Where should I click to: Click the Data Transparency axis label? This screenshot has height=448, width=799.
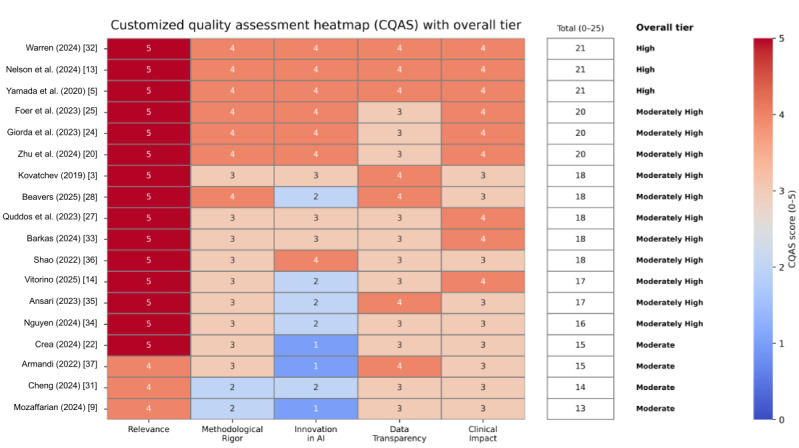click(x=399, y=433)
